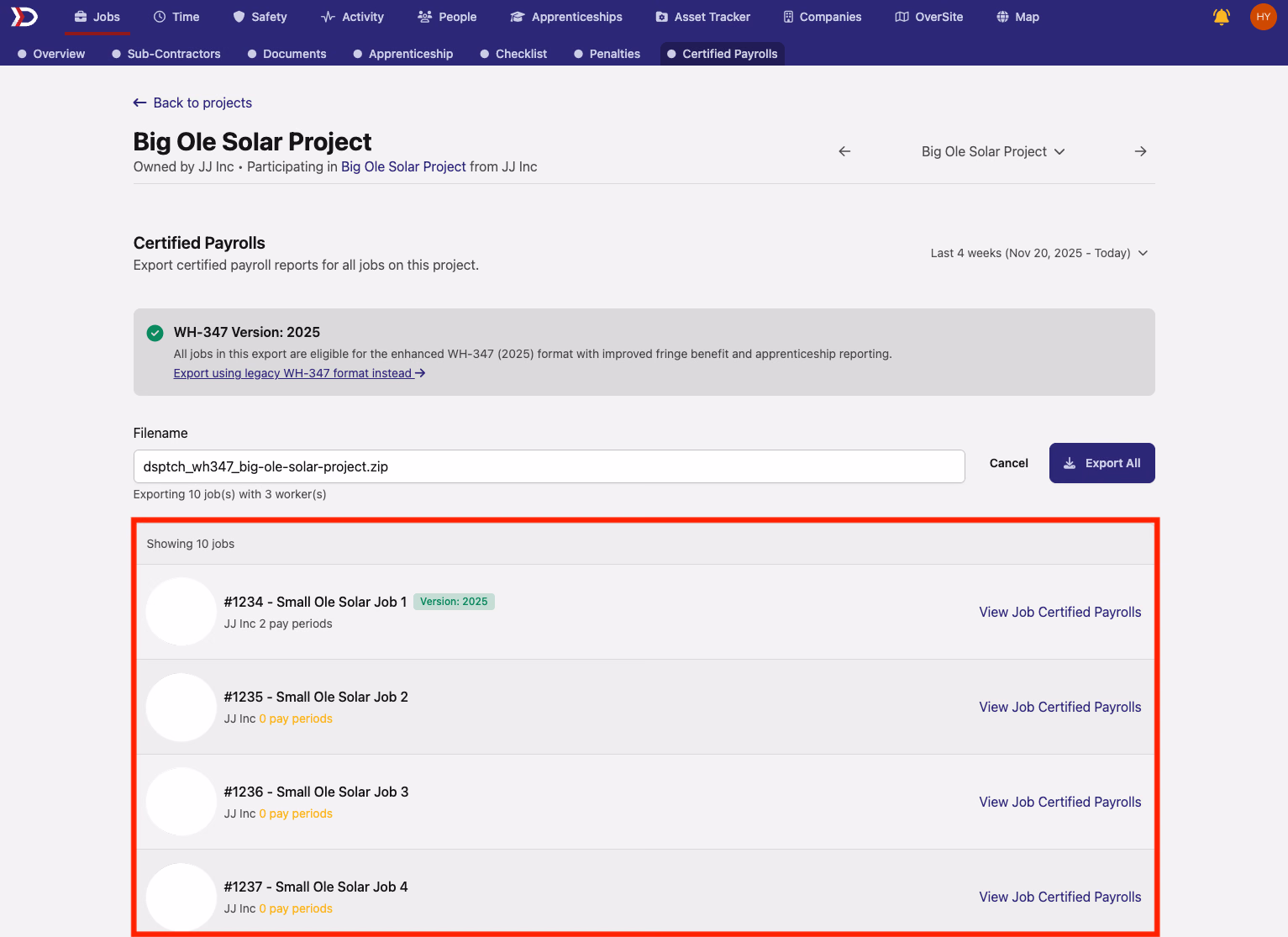Image resolution: width=1288 pixels, height=937 pixels.
Task: Open the Big Ole Solar Project link in subtitle
Action: (403, 166)
